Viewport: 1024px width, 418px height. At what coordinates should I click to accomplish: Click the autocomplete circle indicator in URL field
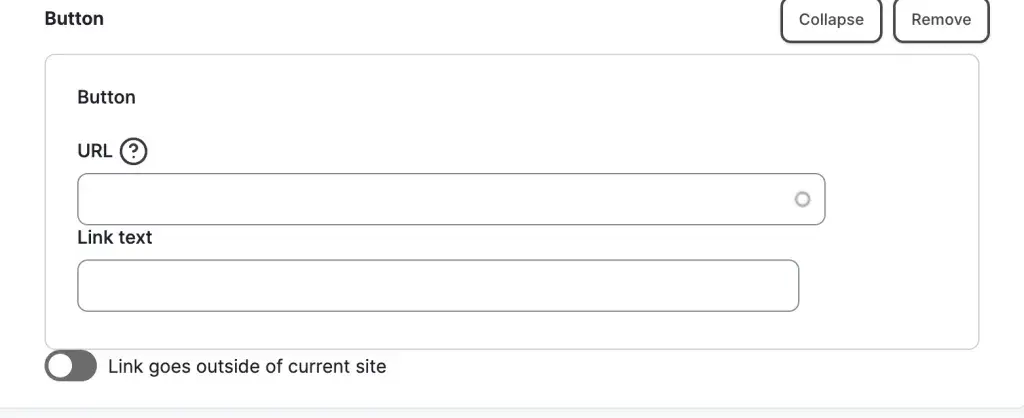coord(802,199)
